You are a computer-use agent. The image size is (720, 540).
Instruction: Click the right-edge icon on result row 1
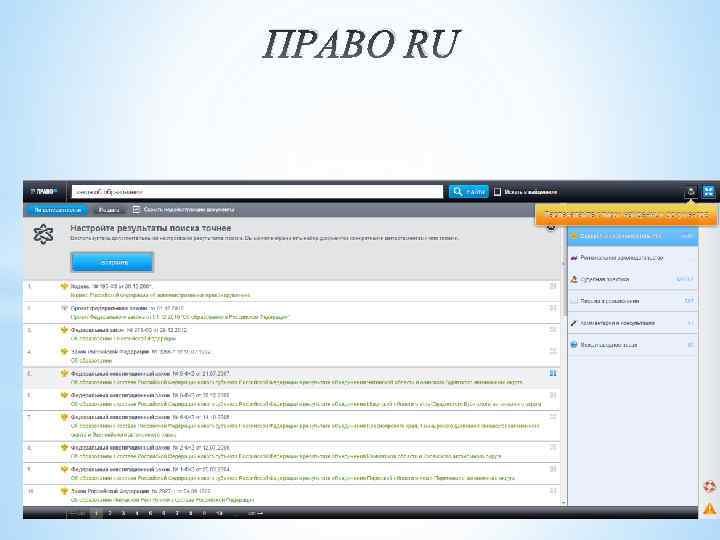553,286
